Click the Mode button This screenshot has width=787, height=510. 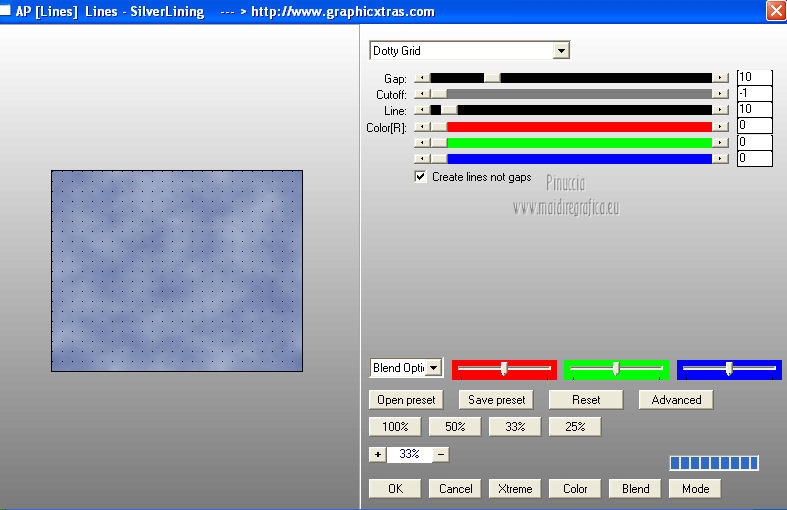click(695, 489)
